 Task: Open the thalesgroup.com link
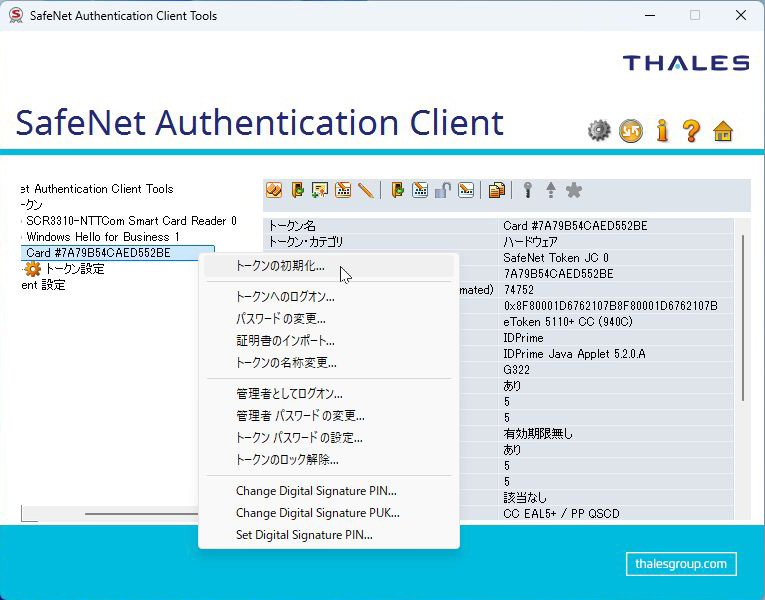[681, 564]
